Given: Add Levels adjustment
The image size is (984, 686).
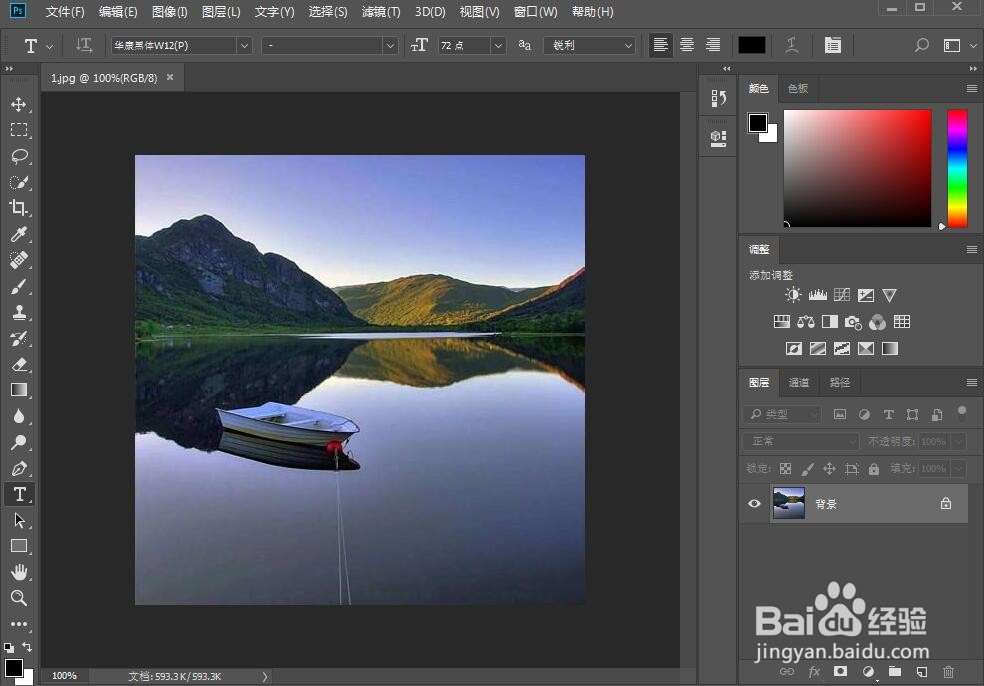Looking at the screenshot, I should [x=818, y=295].
